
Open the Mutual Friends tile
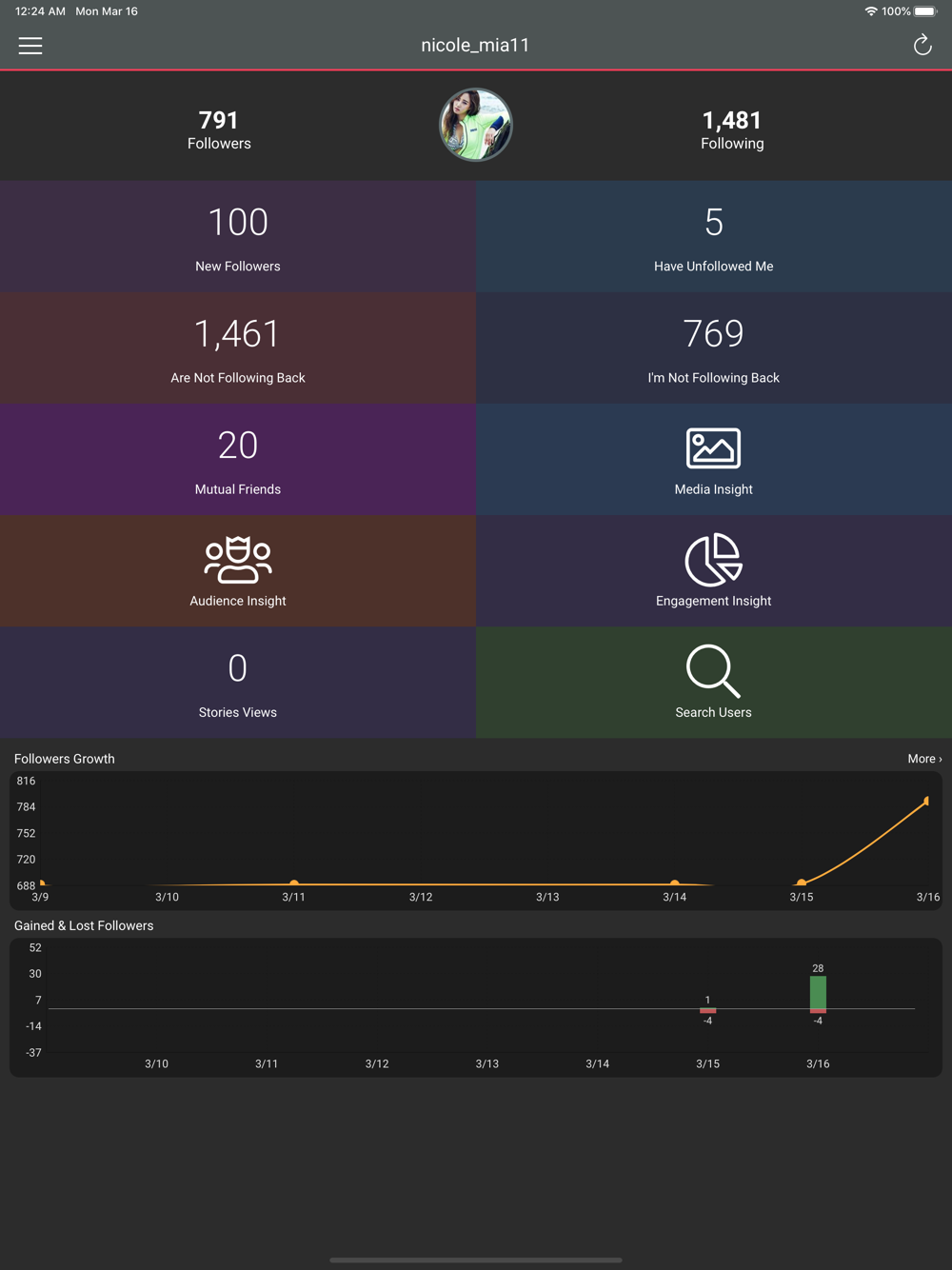click(x=238, y=459)
